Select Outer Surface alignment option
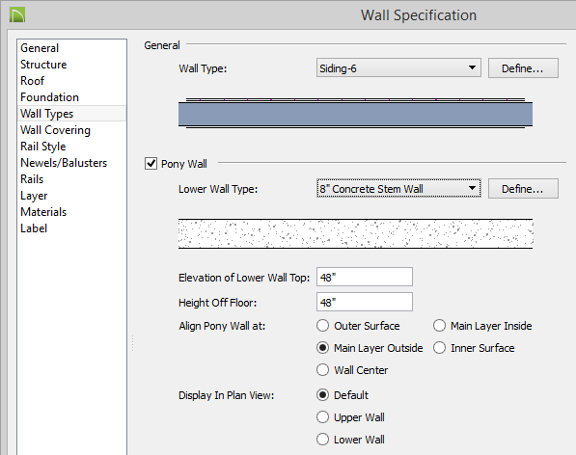Screen dimensions: 576x455 point(323,326)
